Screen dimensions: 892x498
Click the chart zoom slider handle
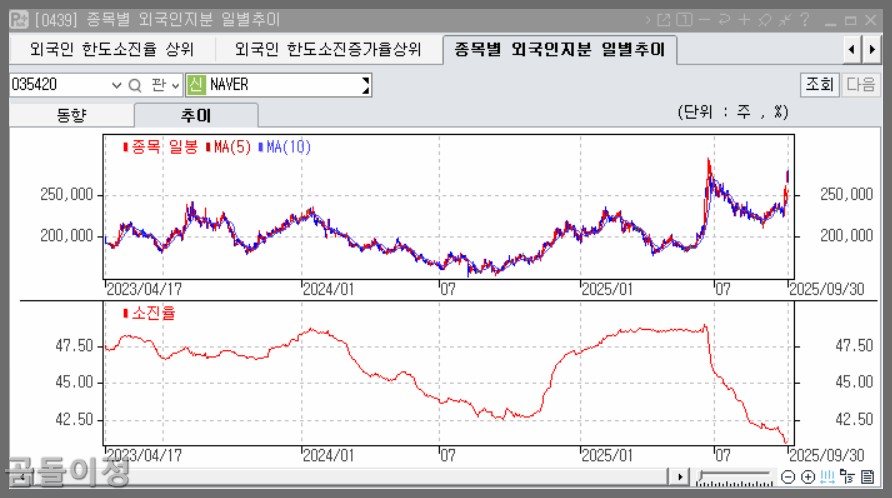pyautogui.click(x=701, y=474)
